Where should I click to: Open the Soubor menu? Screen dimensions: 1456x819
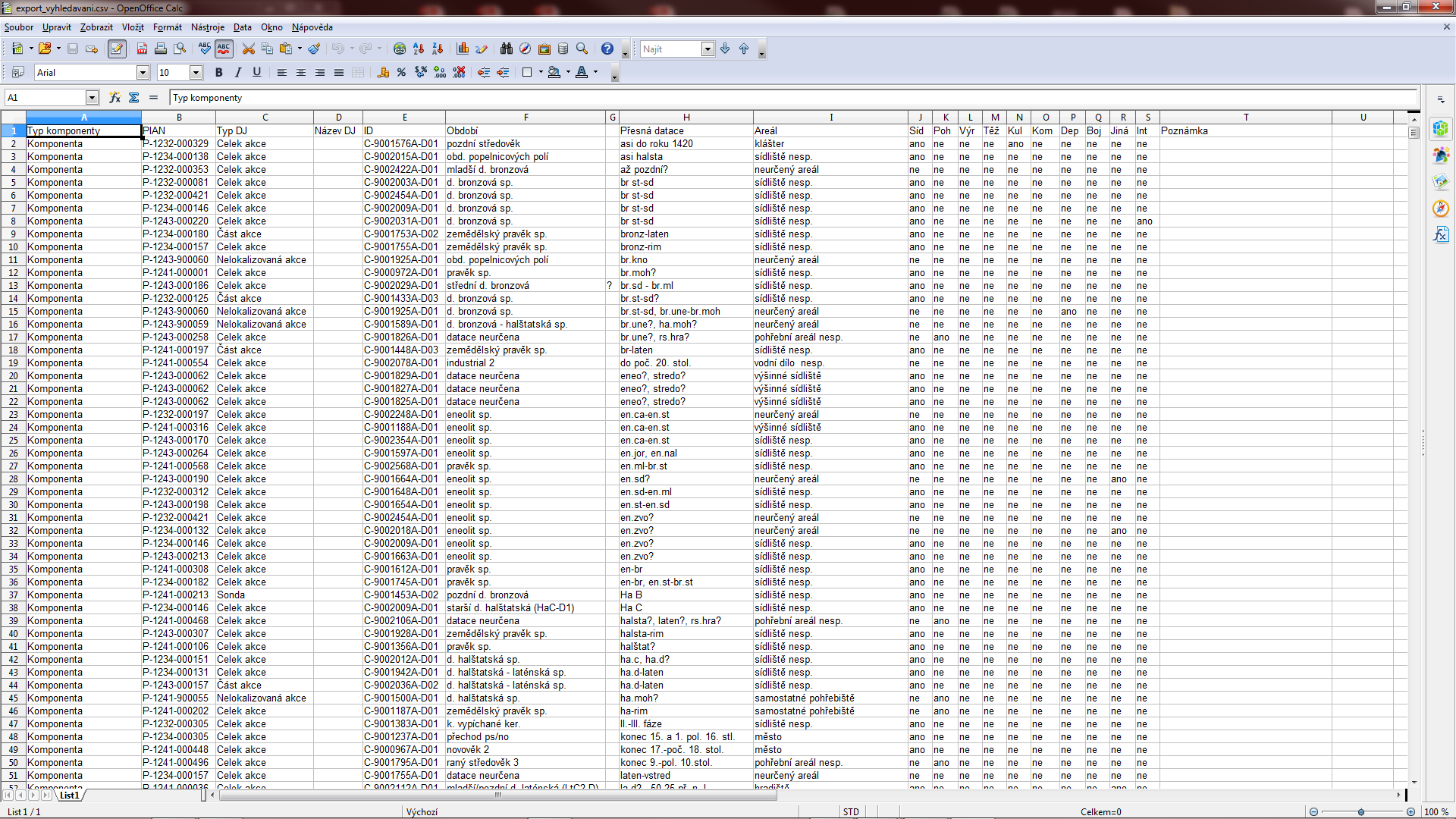tap(19, 27)
